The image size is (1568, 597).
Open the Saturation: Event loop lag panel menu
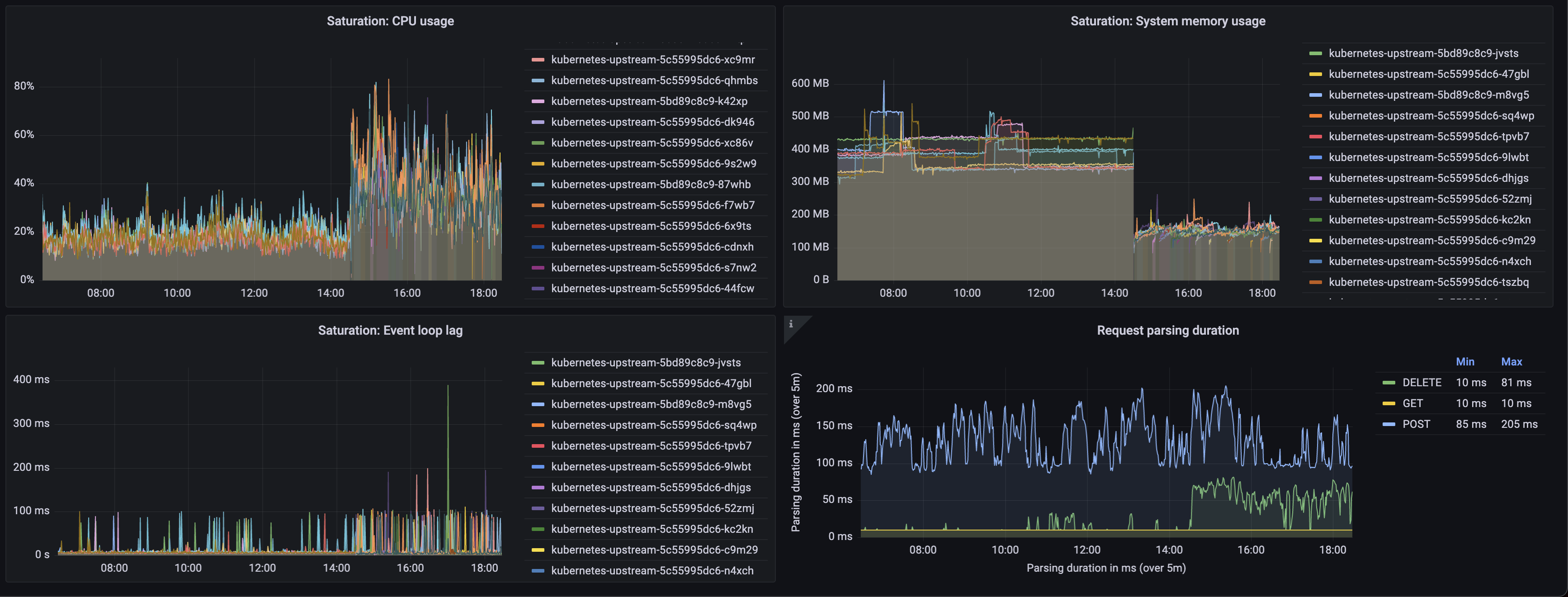coord(390,330)
